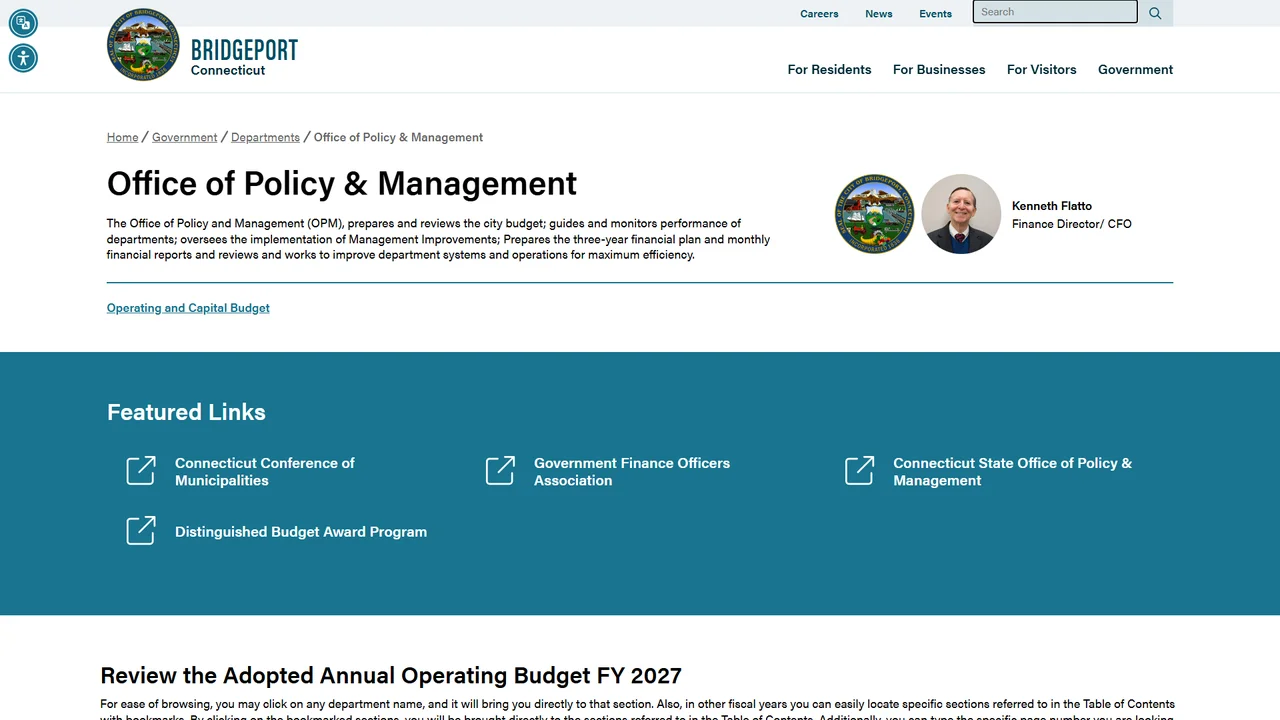Click the Home breadcrumb link
The image size is (1280, 720).
pos(122,137)
